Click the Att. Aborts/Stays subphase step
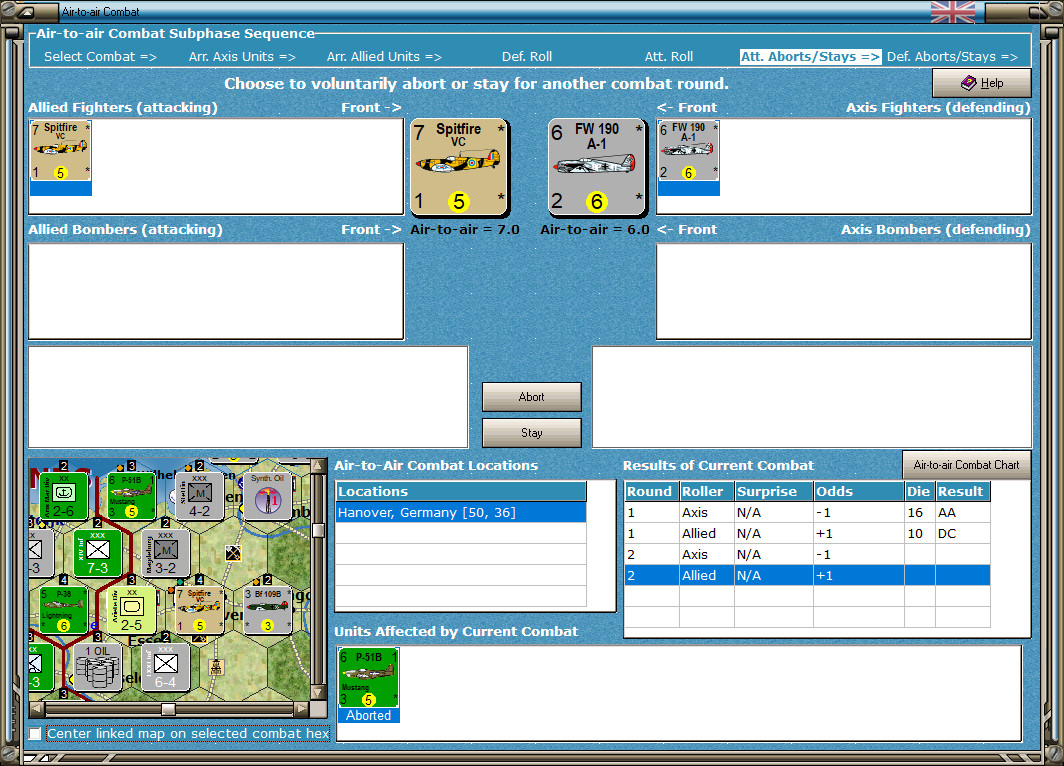 pyautogui.click(x=810, y=56)
